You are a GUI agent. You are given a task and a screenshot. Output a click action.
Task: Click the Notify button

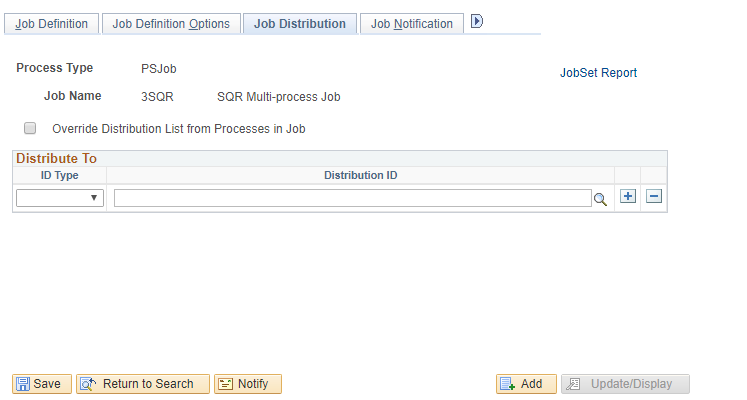[248, 384]
